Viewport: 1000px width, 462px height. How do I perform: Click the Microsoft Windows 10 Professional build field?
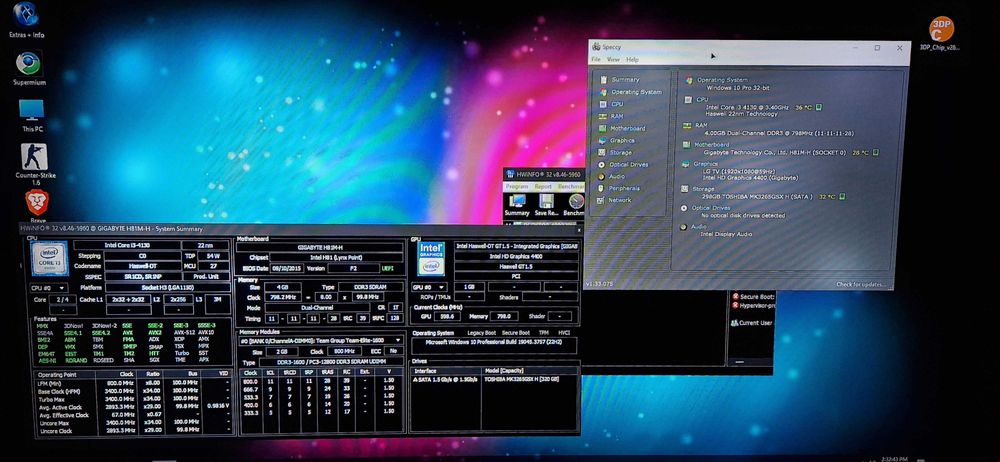click(x=494, y=345)
